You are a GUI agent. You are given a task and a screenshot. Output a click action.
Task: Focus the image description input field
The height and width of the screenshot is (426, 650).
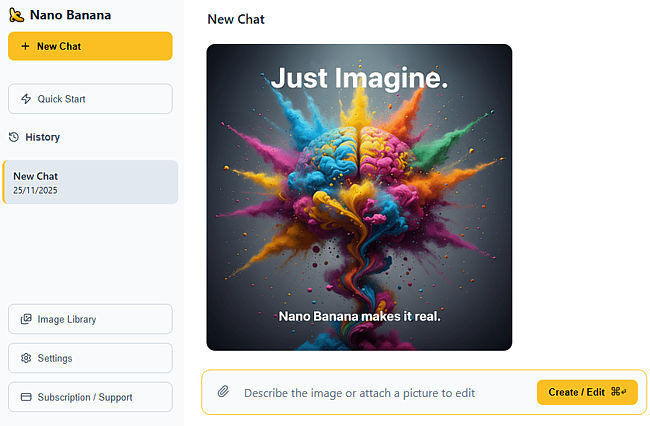(380, 392)
